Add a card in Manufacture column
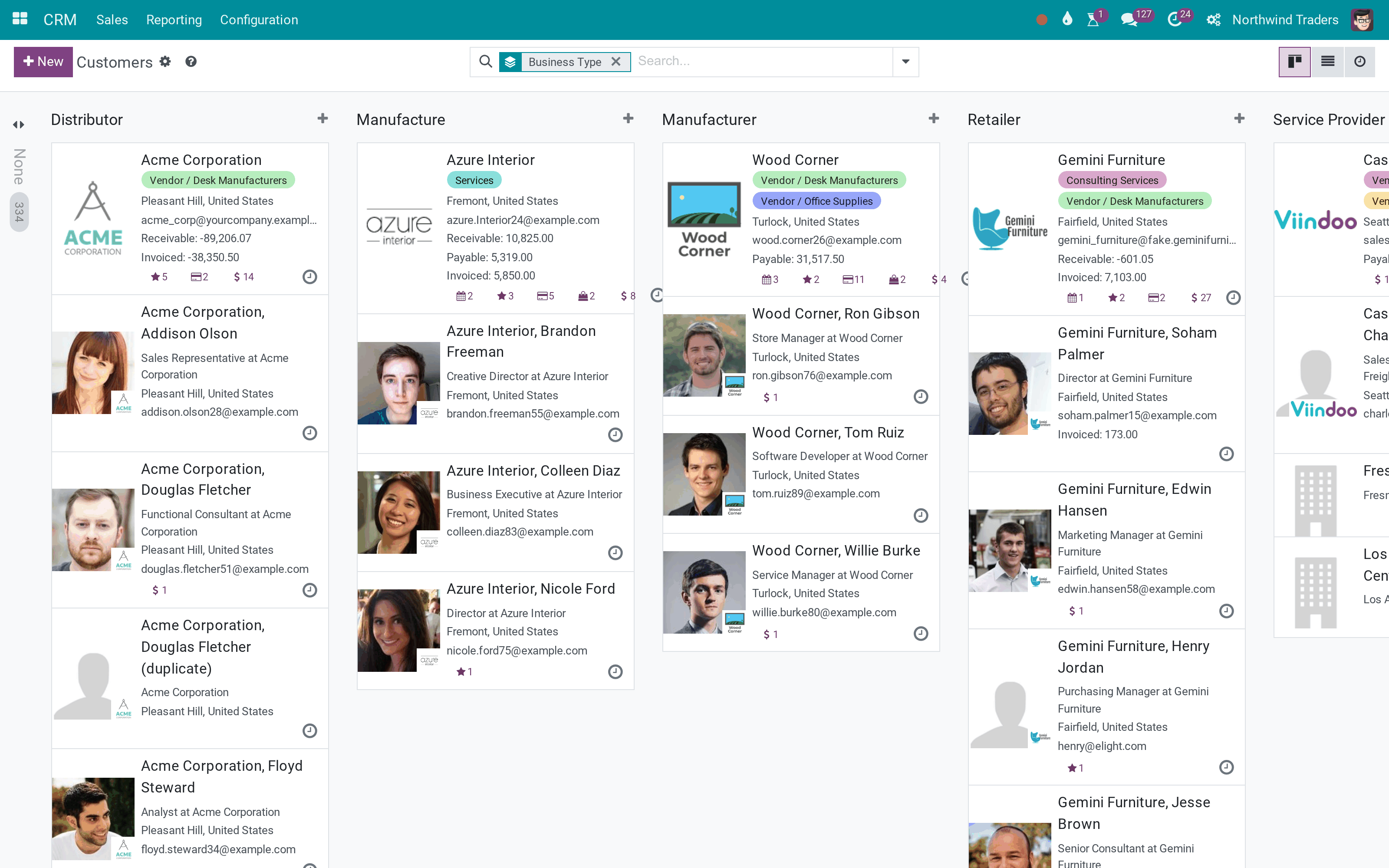The height and width of the screenshot is (868, 1389). (x=629, y=119)
